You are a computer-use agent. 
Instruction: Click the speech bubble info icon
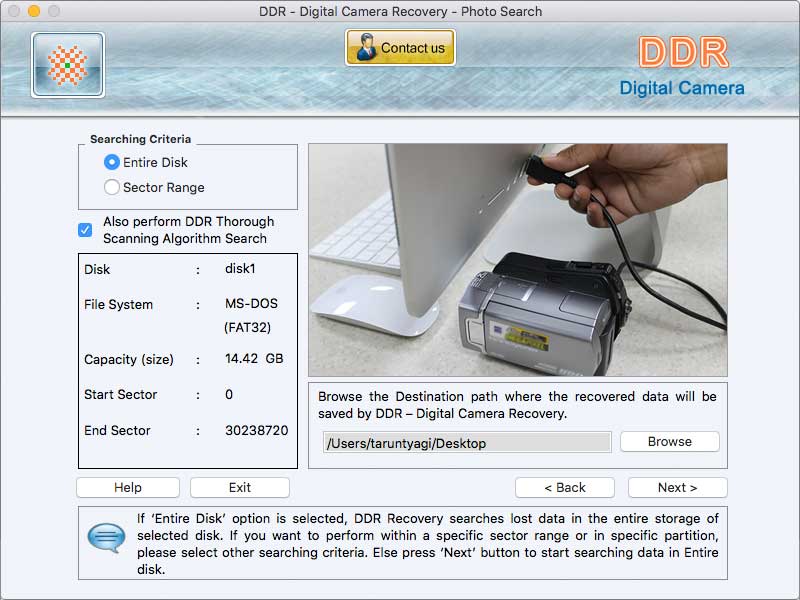coord(106,538)
